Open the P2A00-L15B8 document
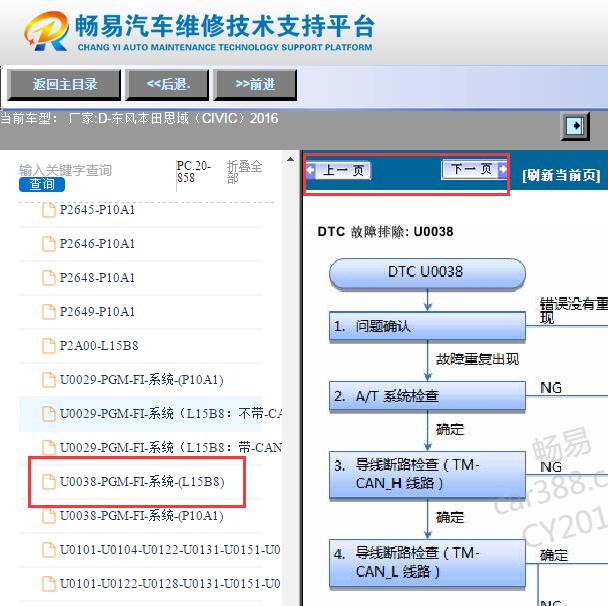This screenshot has width=608, height=606. [x=99, y=346]
